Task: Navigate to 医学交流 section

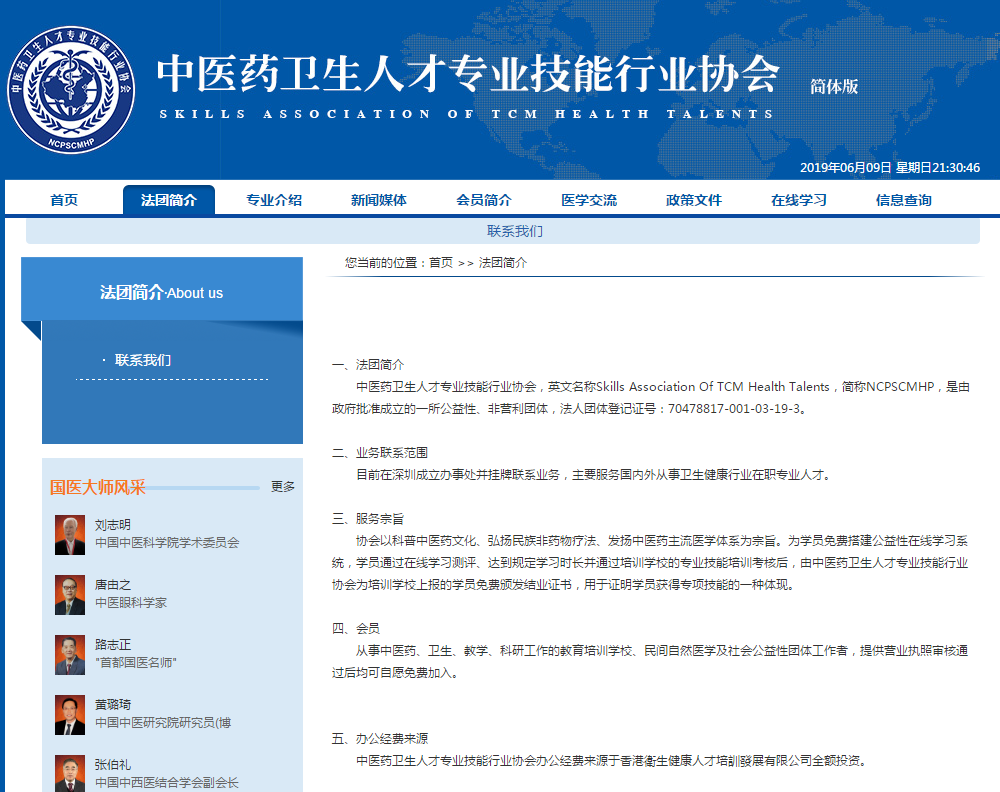Action: (x=589, y=200)
